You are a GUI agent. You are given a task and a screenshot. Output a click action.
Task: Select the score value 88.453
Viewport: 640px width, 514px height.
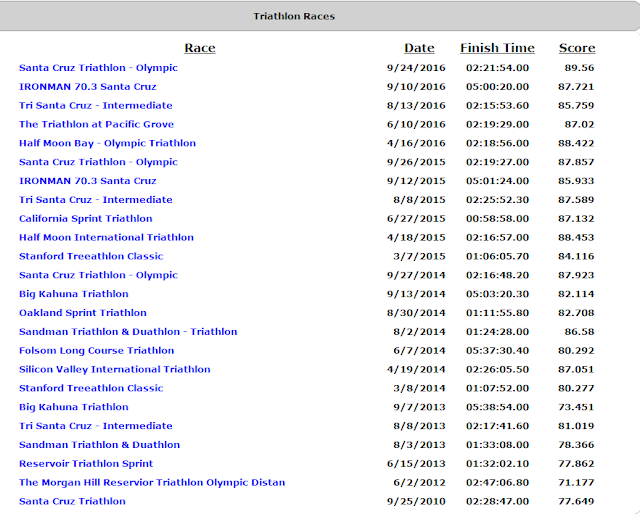(x=576, y=237)
